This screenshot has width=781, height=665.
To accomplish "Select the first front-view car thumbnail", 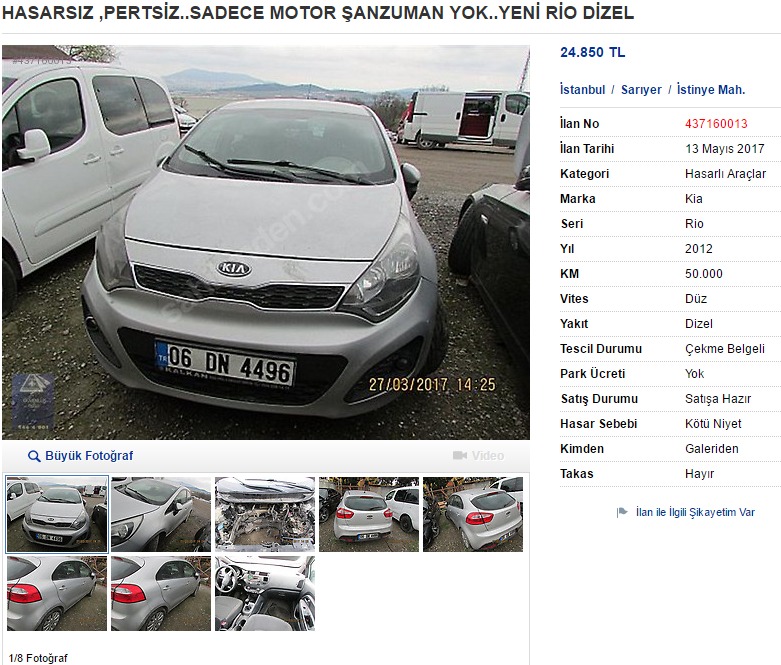I will click(57, 514).
